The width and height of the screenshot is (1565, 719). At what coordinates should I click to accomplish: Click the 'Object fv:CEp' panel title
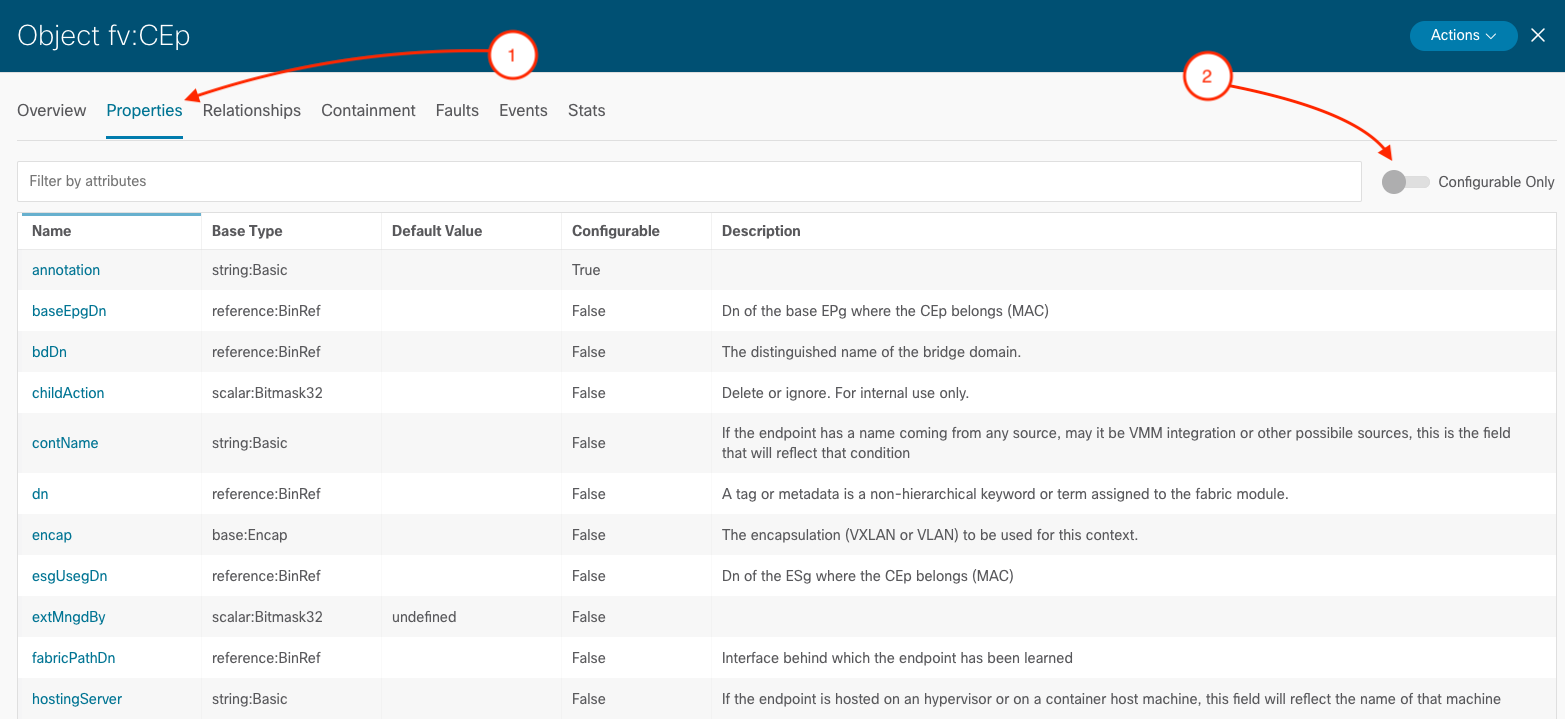(104, 36)
